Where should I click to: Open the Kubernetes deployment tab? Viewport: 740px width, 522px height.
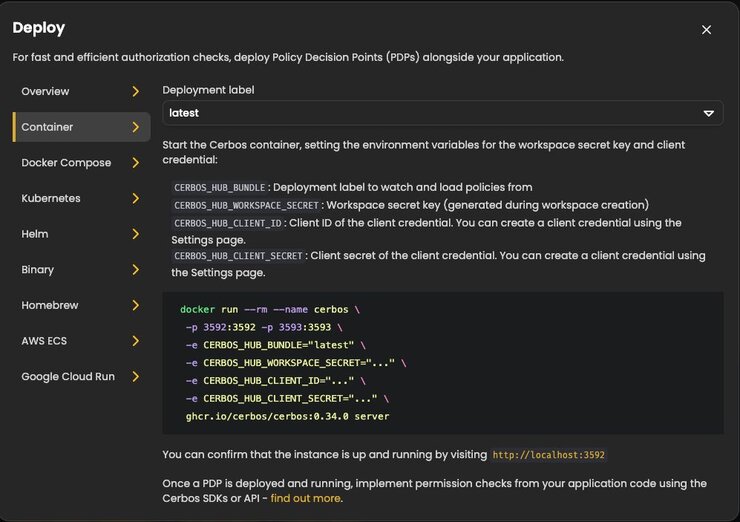click(x=81, y=198)
